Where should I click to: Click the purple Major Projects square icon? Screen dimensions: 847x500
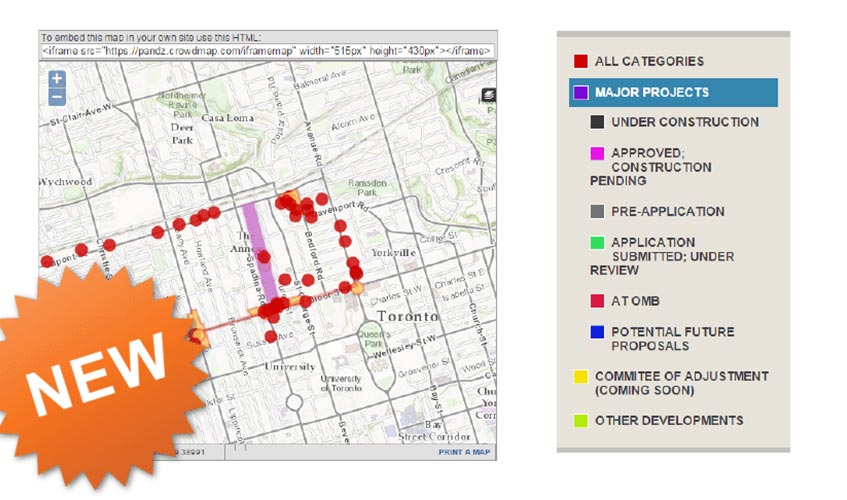pos(581,92)
